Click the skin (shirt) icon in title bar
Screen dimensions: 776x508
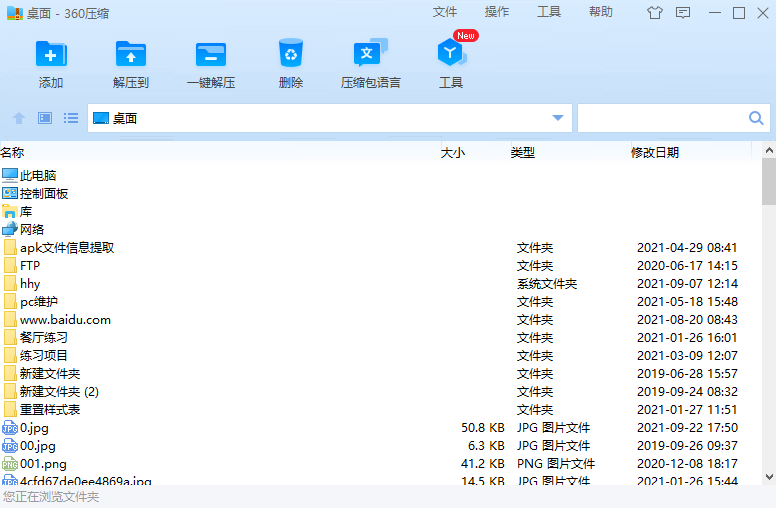pyautogui.click(x=655, y=13)
